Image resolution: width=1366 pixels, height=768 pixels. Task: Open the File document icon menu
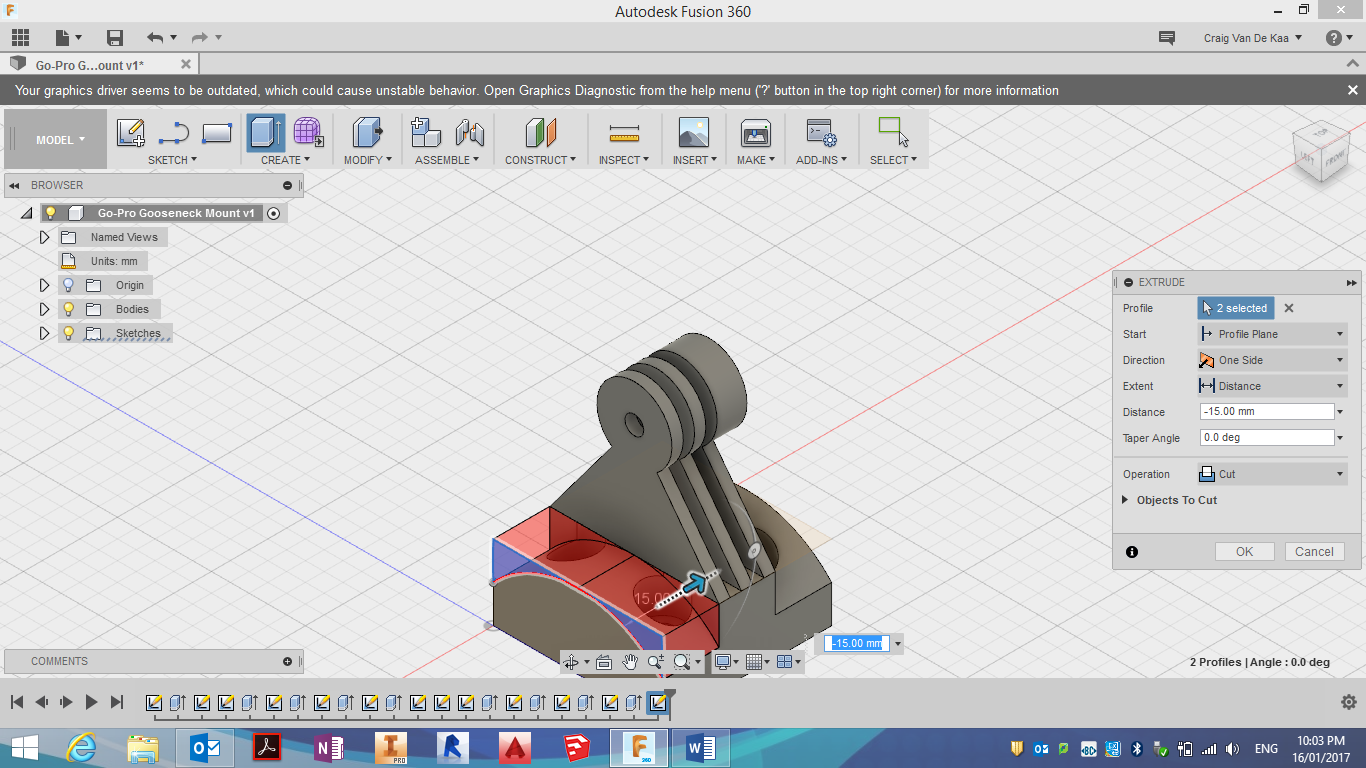click(62, 38)
